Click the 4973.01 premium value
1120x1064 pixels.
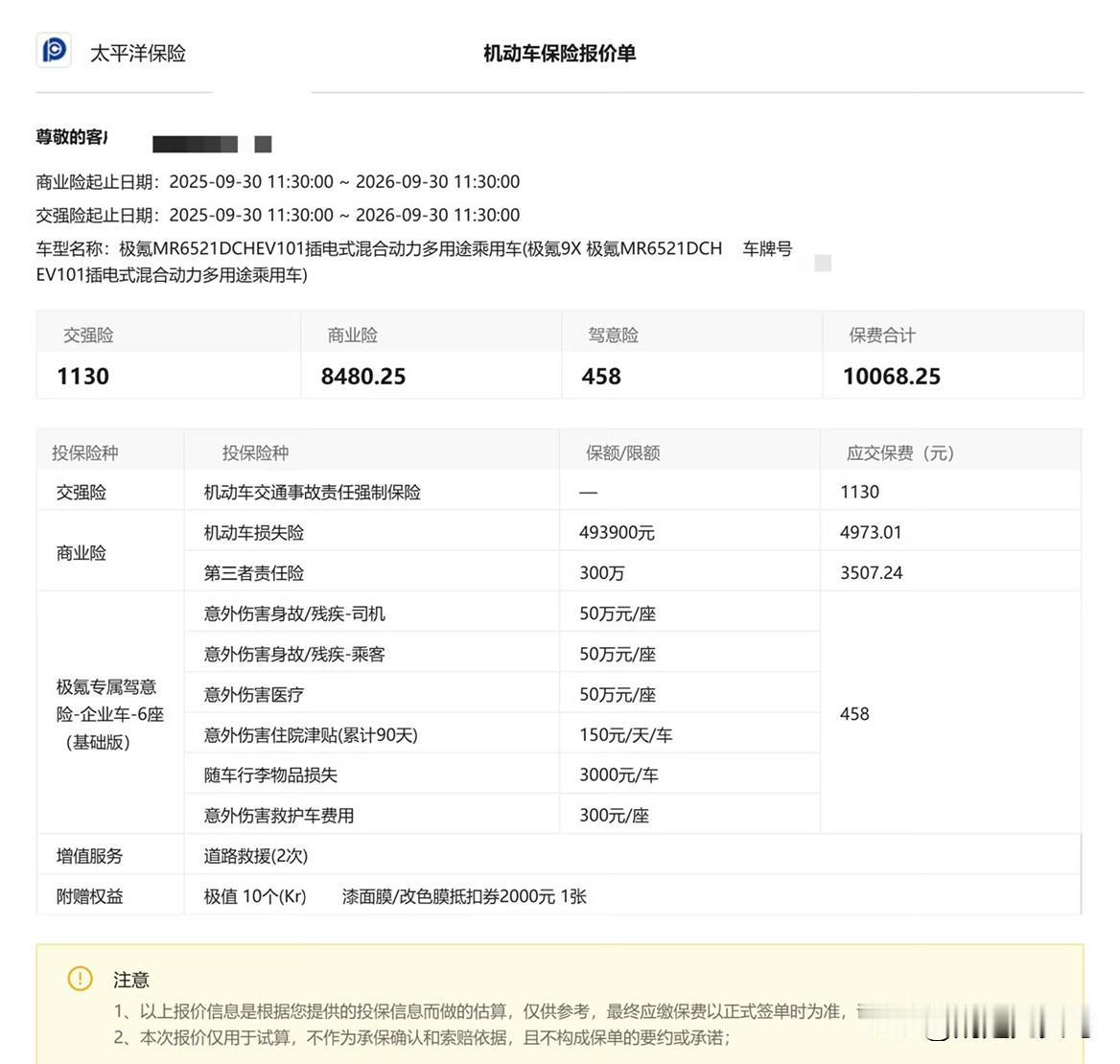[871, 533]
